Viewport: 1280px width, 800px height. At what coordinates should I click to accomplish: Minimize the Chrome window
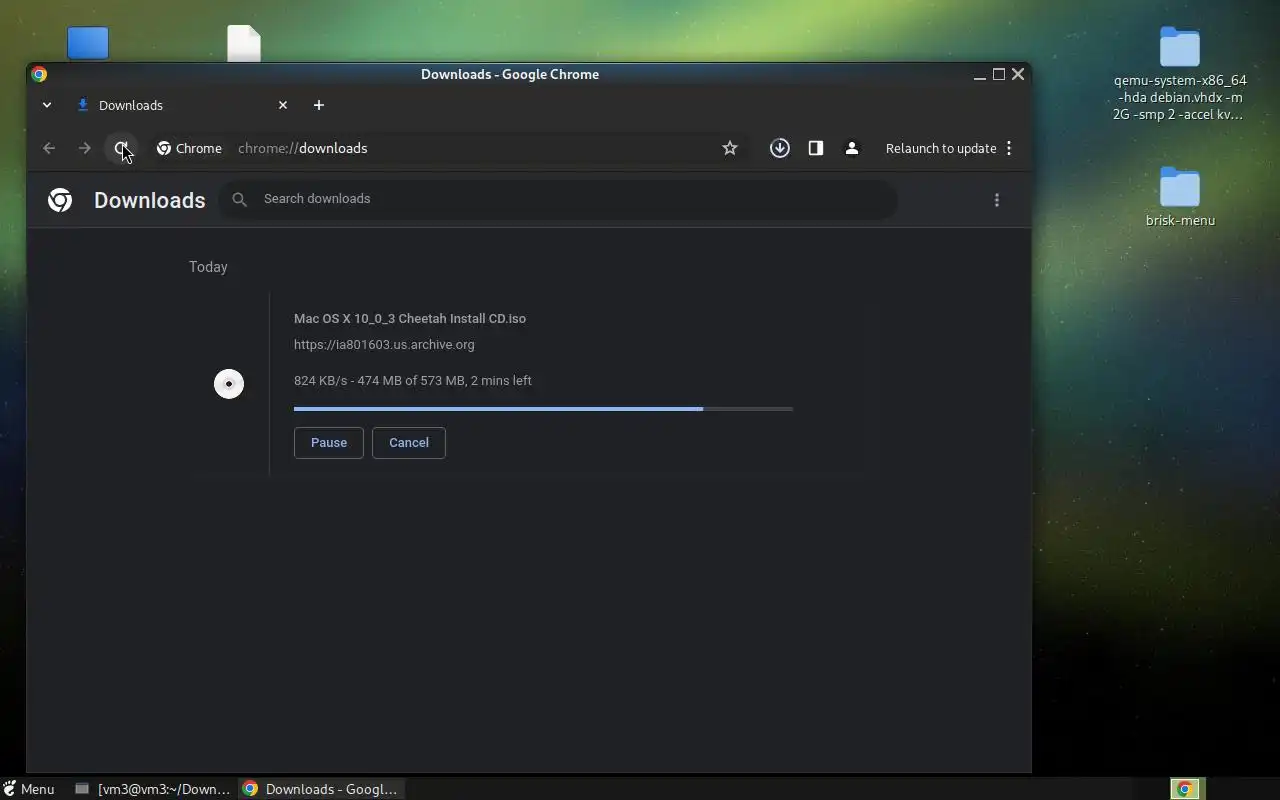[980, 74]
